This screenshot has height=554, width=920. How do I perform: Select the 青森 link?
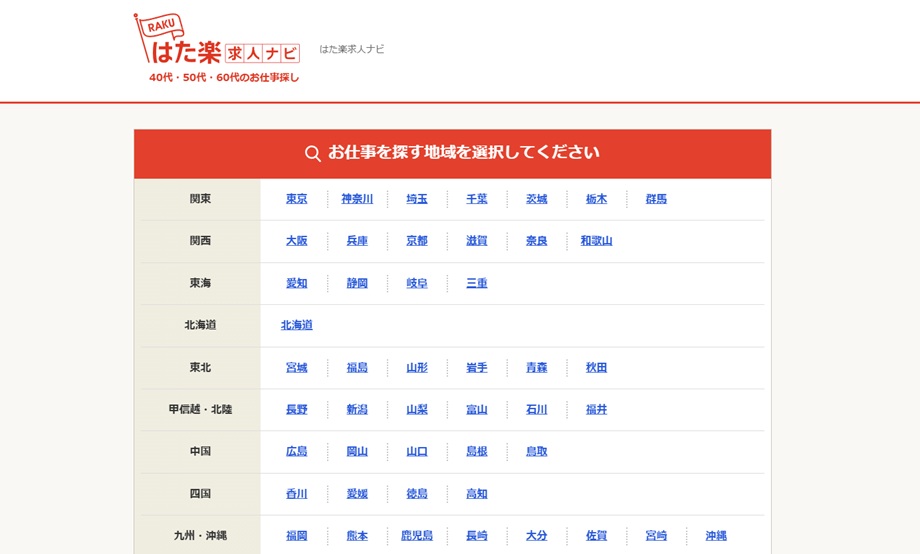(x=537, y=368)
